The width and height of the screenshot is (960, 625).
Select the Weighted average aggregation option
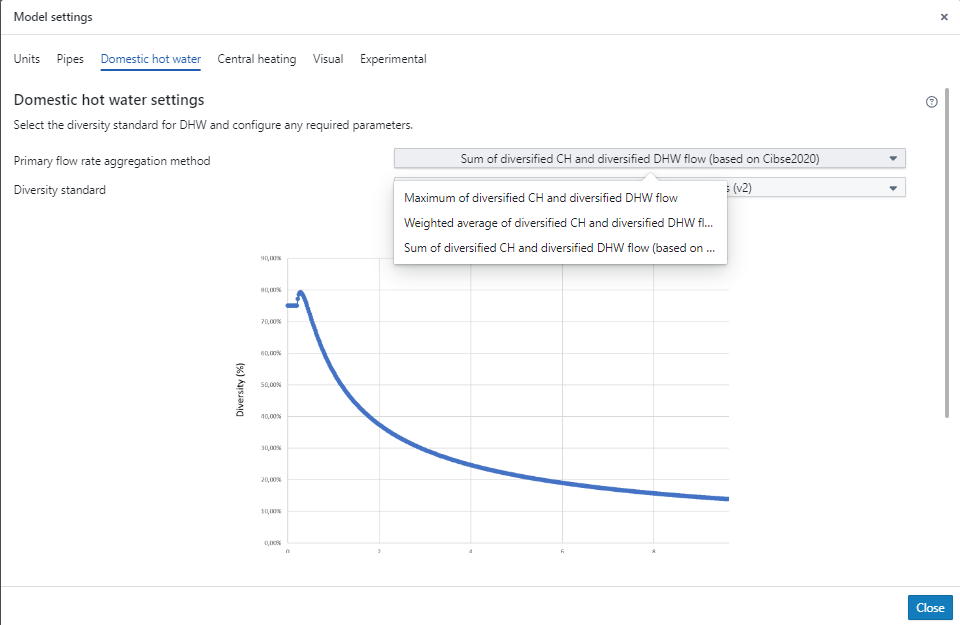(x=558, y=223)
